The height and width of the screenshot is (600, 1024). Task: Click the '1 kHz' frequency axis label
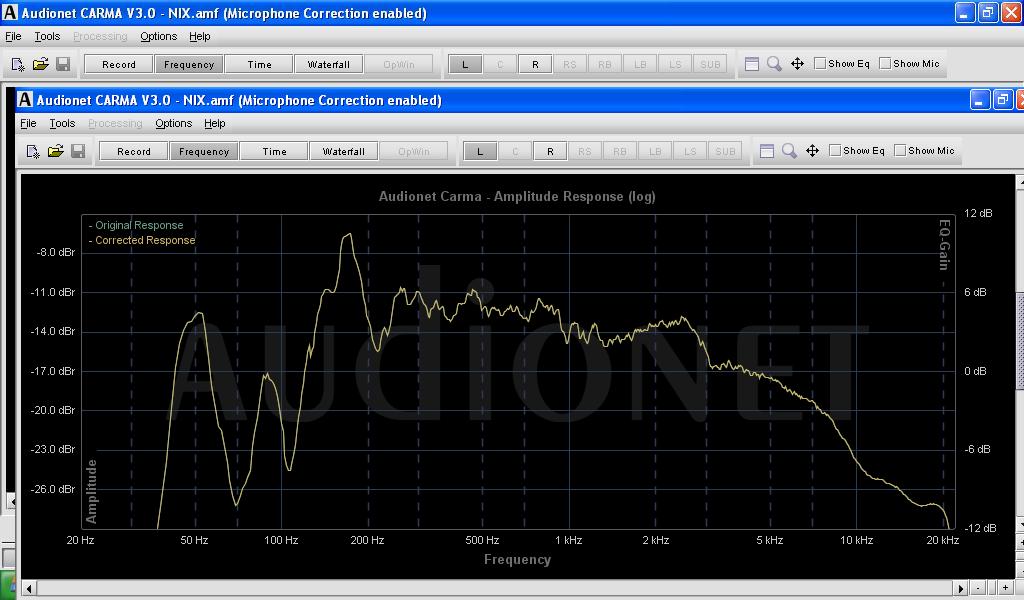click(569, 540)
